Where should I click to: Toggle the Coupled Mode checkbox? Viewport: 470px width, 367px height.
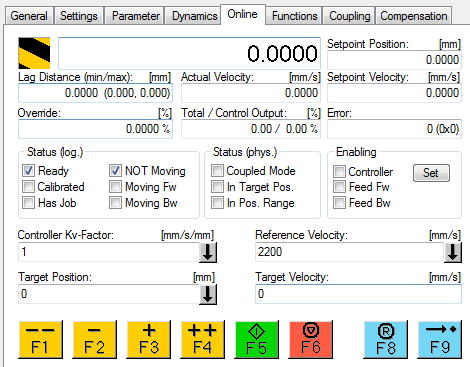(217, 171)
